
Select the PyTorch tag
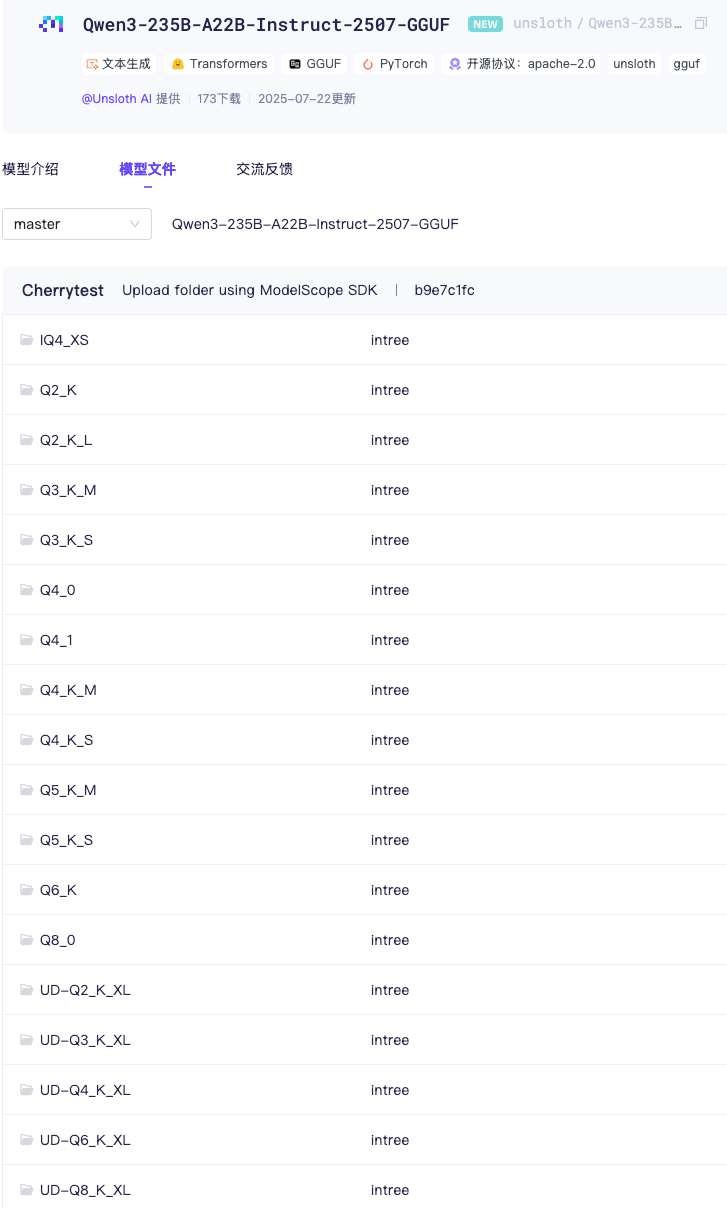395,64
